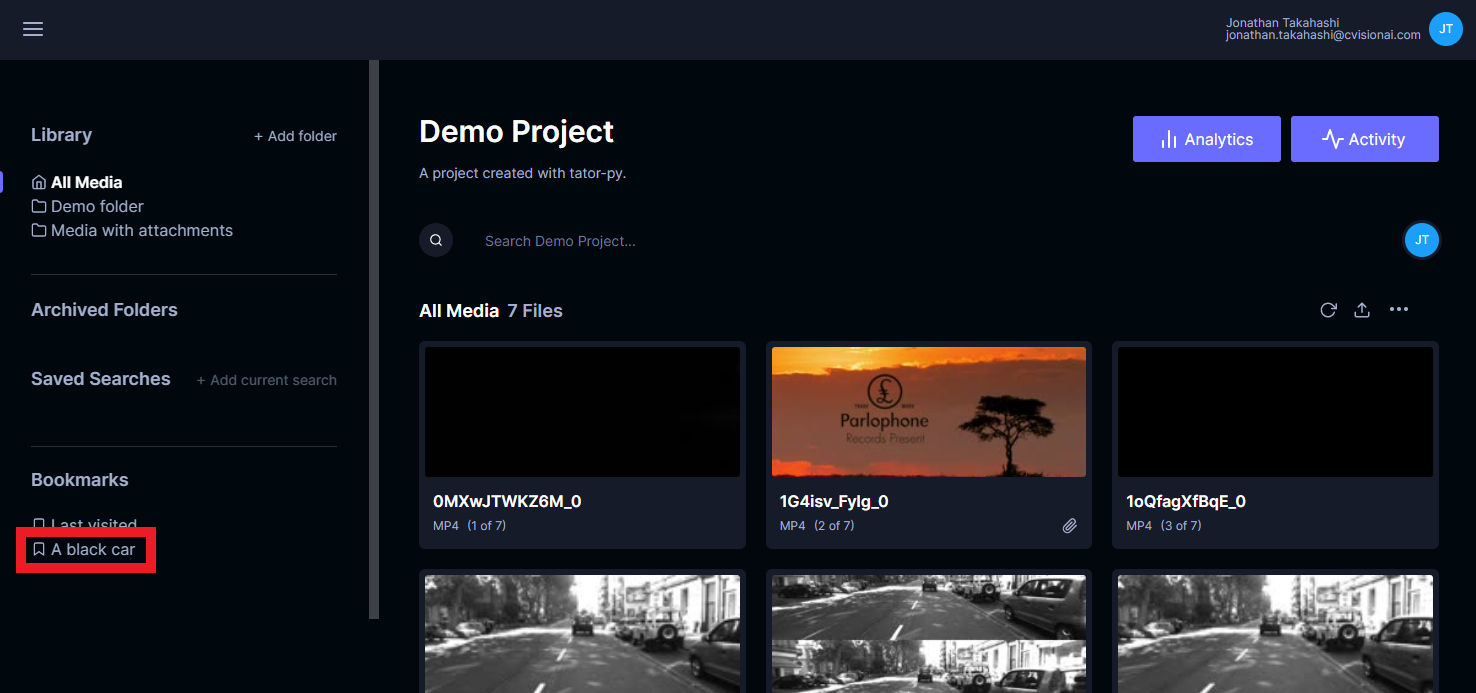
Task: Refresh the All Media list
Action: pos(1328,310)
